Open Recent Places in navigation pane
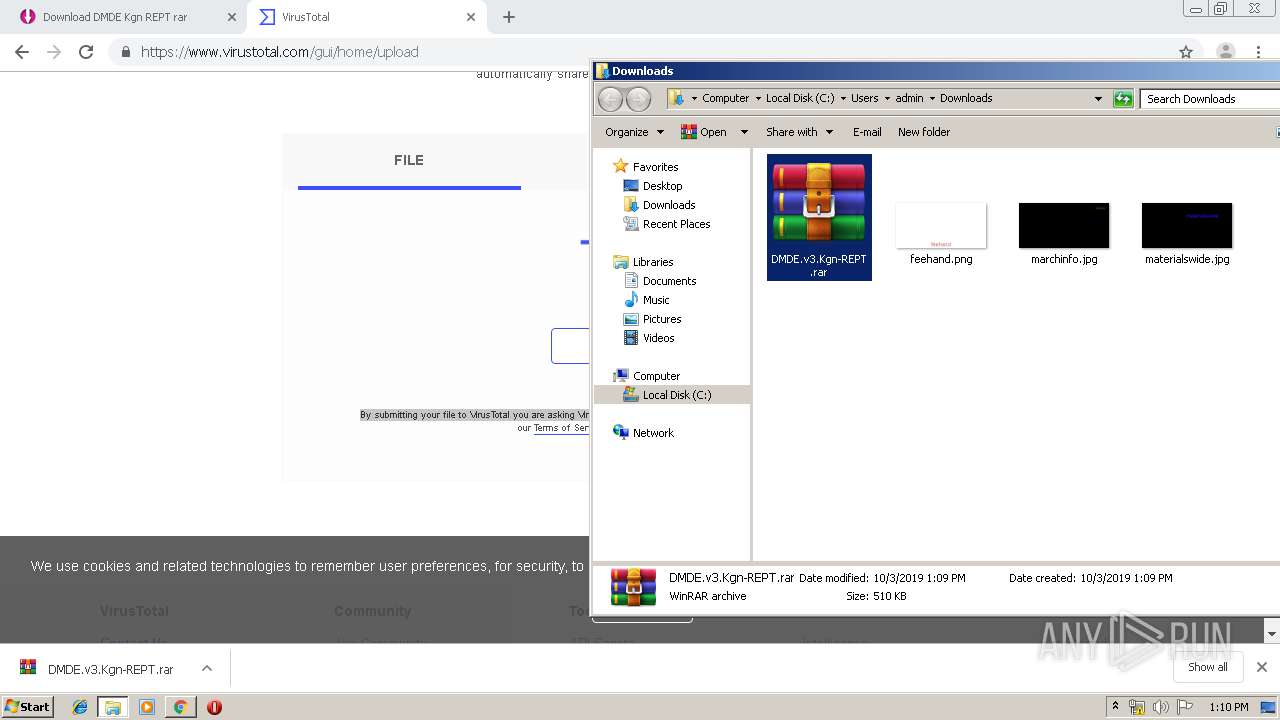The width and height of the screenshot is (1280, 720). coord(676,224)
